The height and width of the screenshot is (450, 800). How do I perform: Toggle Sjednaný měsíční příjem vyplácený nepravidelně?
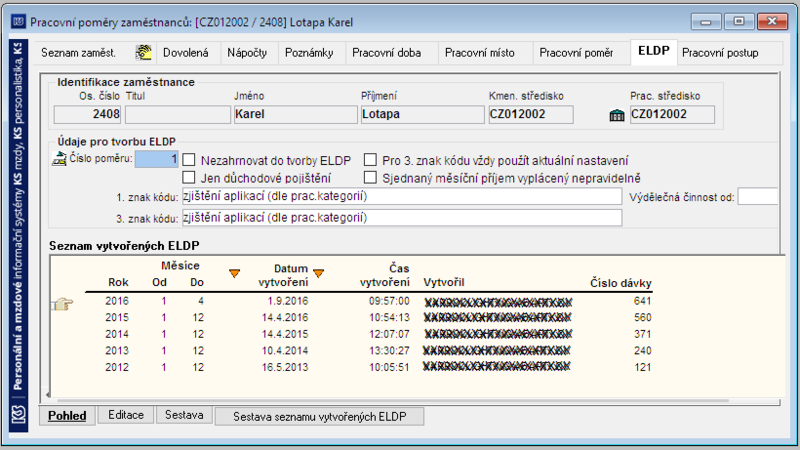coord(370,178)
